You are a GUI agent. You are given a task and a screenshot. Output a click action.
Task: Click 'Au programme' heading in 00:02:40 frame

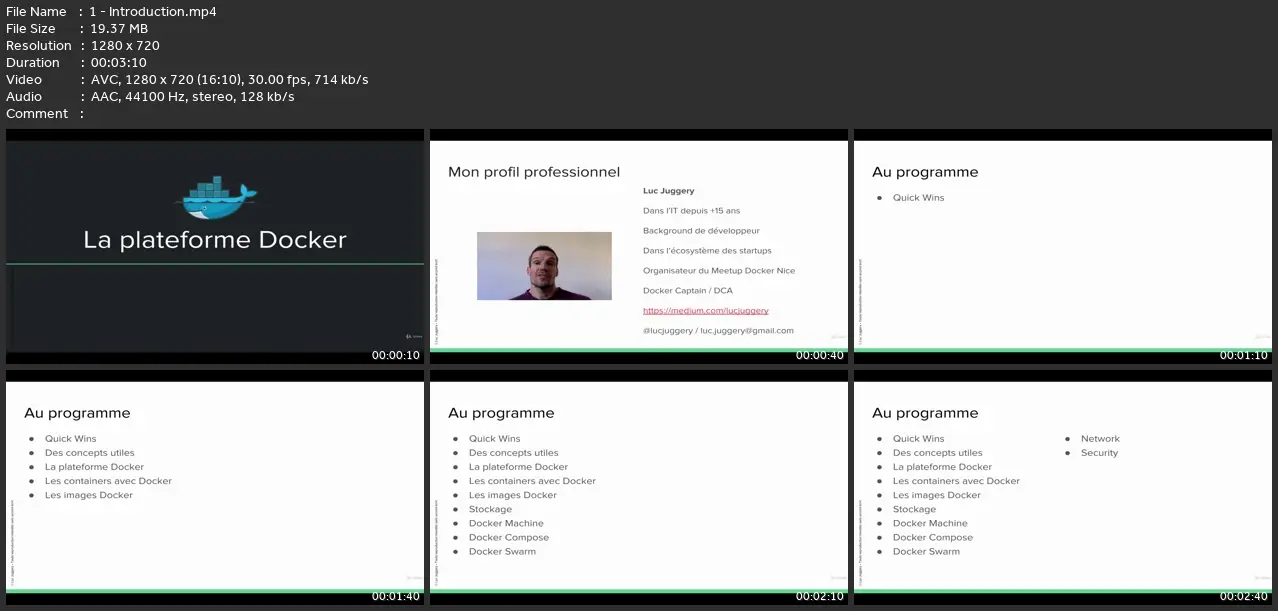pos(925,413)
